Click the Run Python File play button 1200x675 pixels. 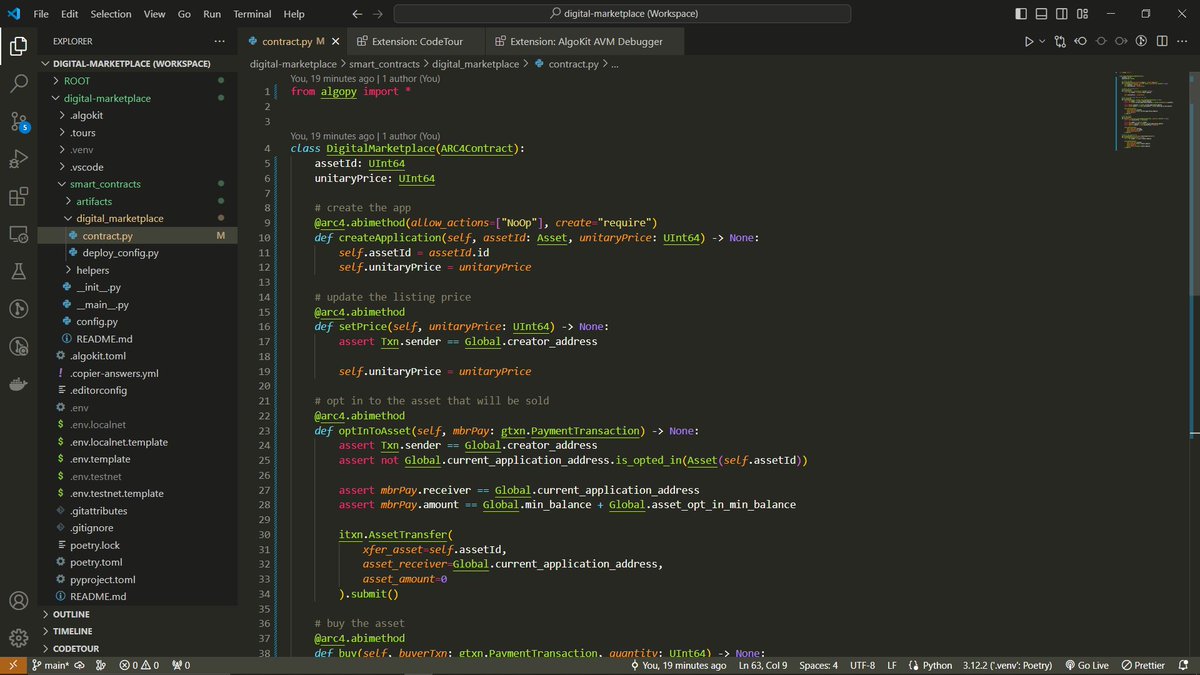[x=1028, y=42]
